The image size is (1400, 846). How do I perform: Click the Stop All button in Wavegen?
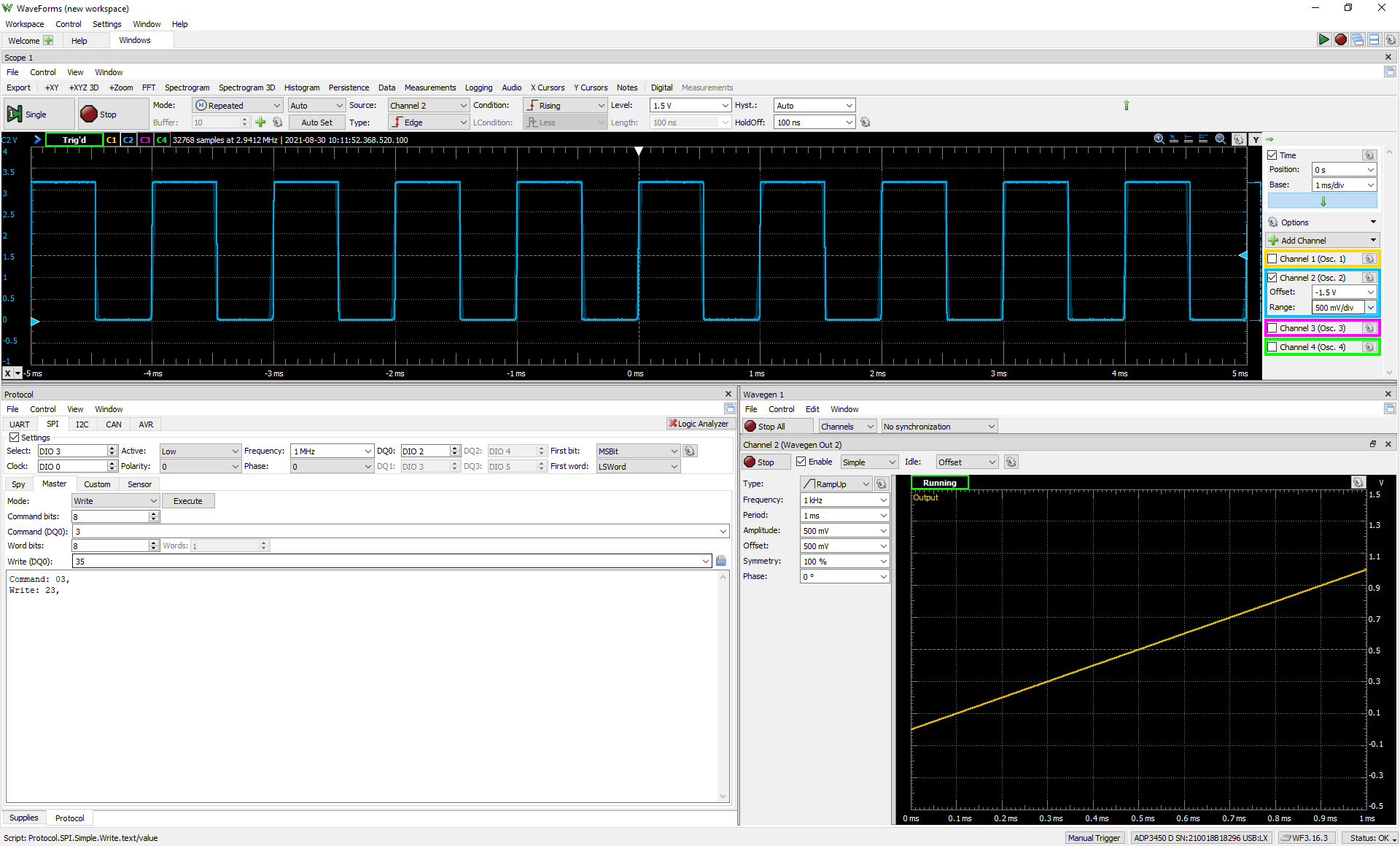click(x=777, y=427)
